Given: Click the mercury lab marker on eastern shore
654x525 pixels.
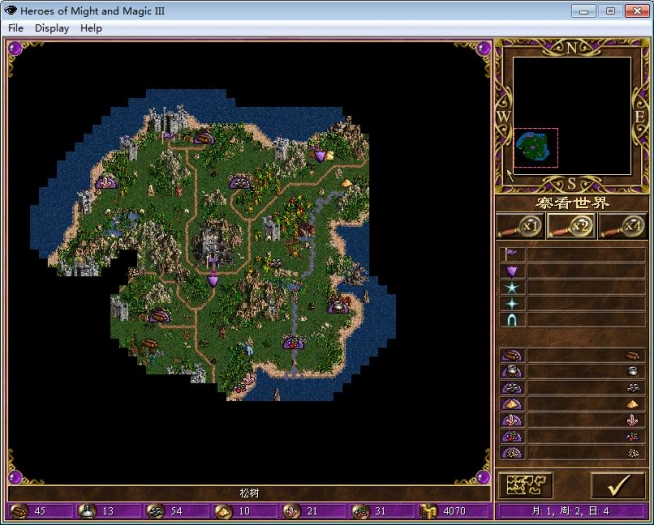Looking at the screenshot, I should coord(338,306).
